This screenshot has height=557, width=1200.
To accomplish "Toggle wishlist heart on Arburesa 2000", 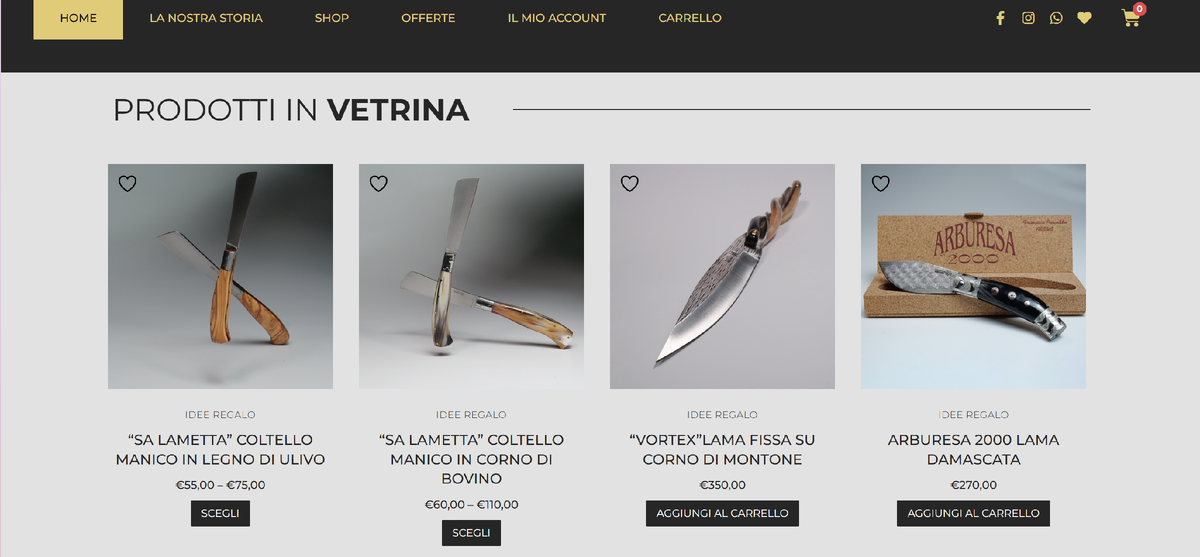I will point(881,184).
